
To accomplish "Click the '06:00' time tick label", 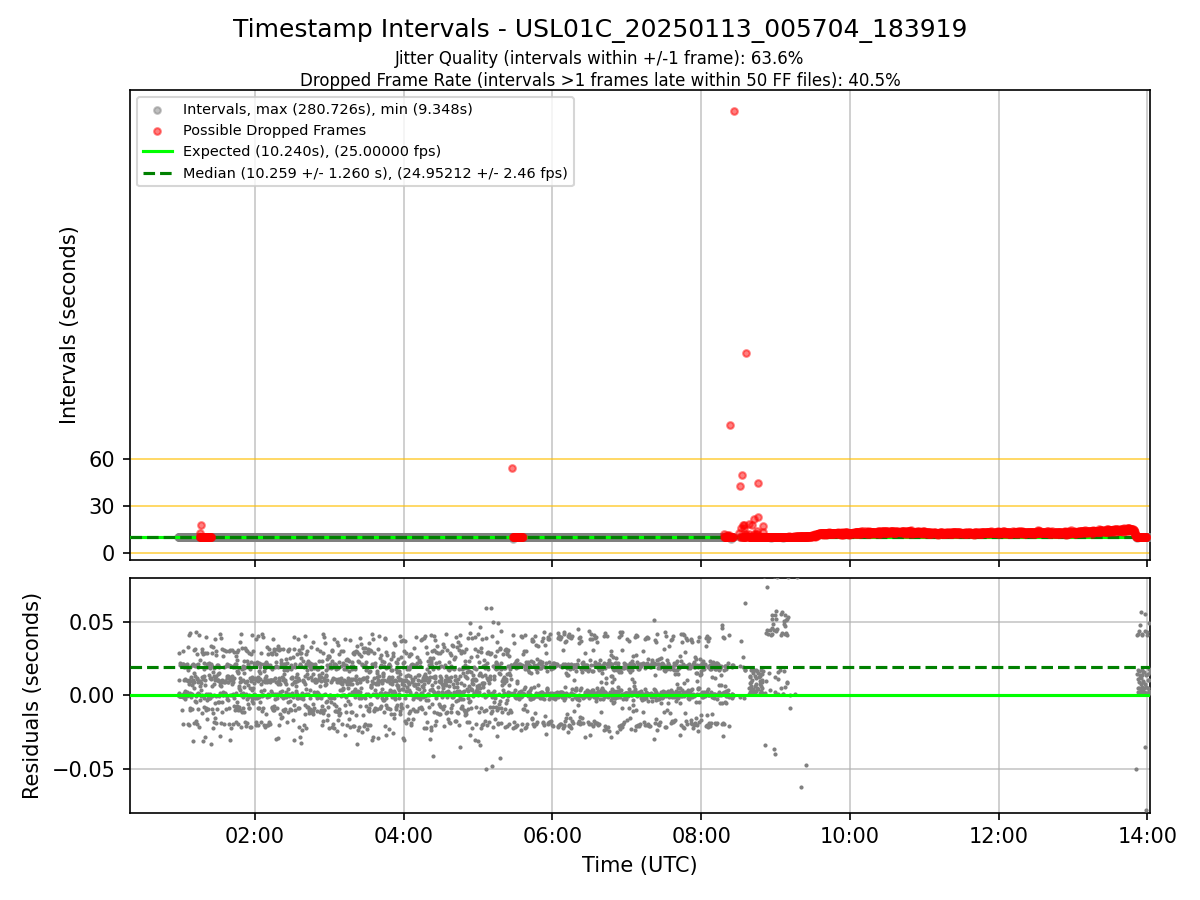I will (553, 836).
